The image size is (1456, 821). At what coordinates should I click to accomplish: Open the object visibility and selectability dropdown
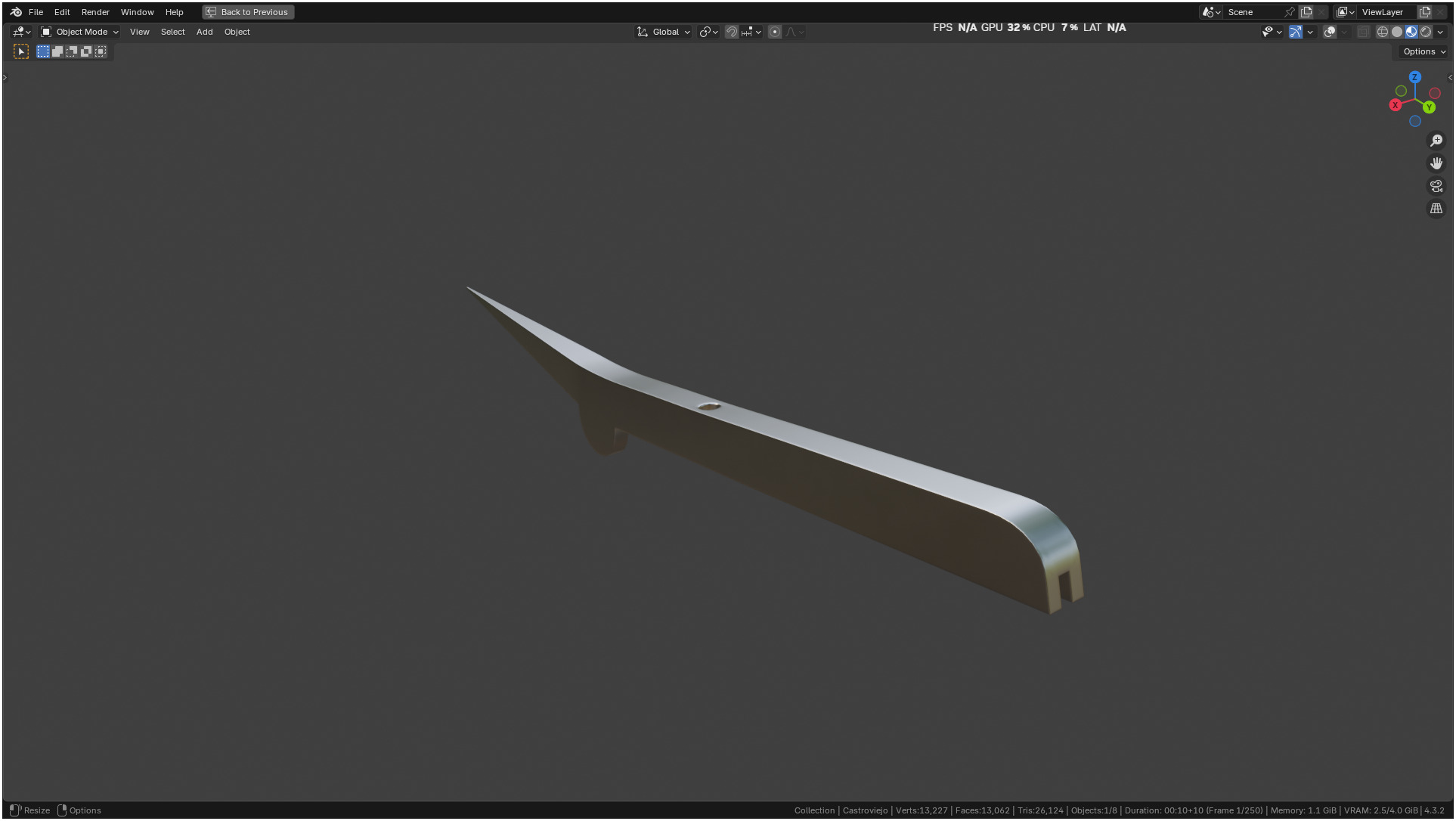tap(1272, 32)
